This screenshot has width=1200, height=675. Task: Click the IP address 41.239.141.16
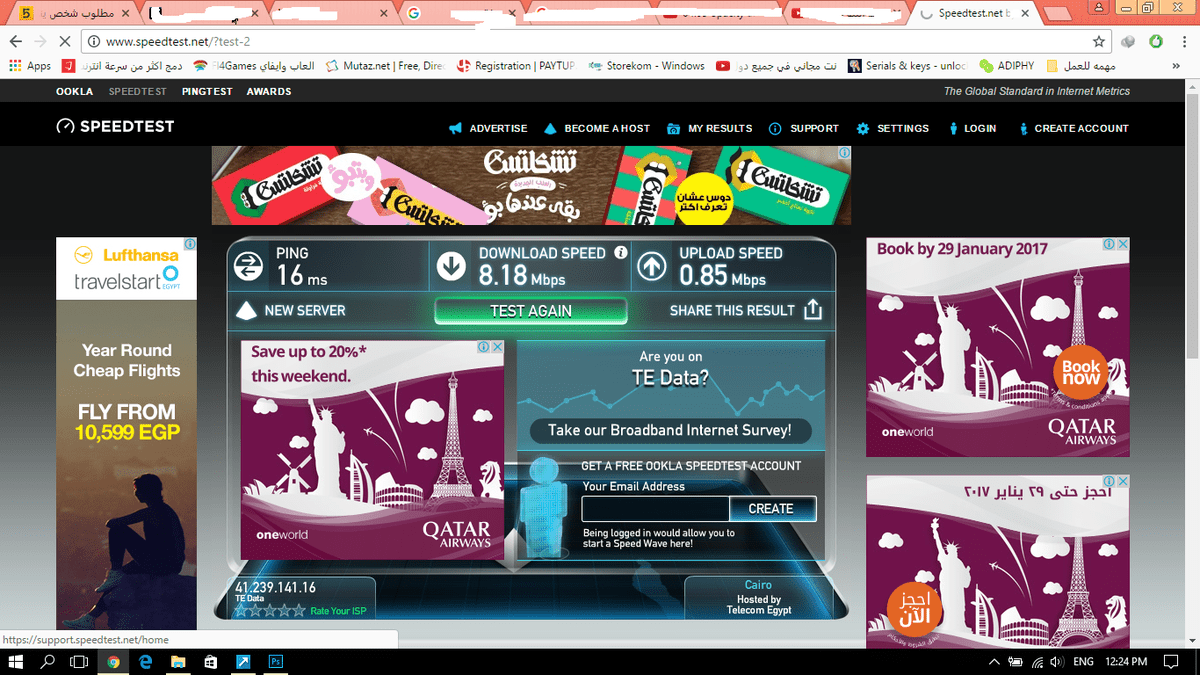click(x=275, y=587)
